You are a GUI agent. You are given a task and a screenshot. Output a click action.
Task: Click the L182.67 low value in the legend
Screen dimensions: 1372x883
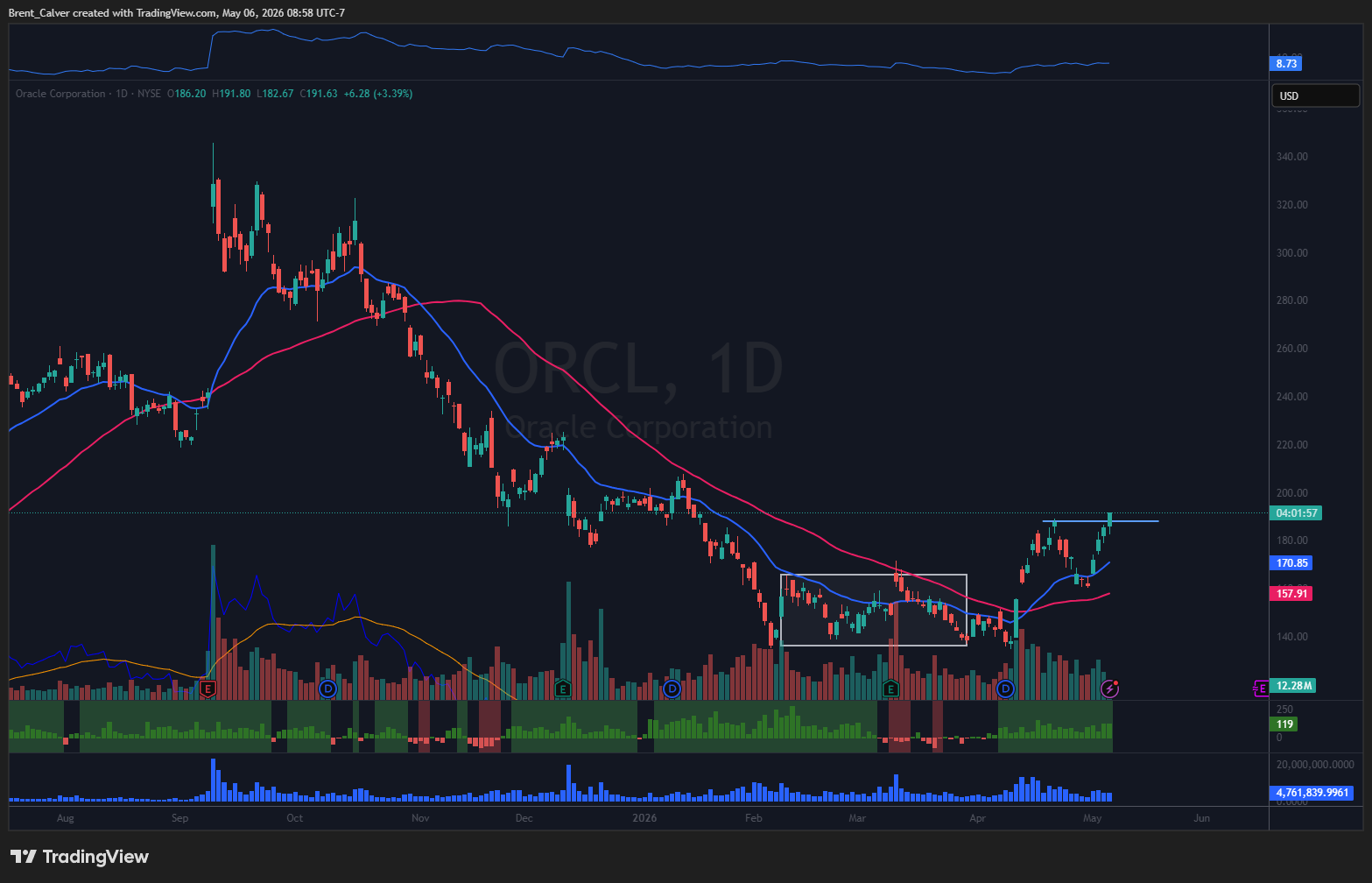(x=275, y=94)
